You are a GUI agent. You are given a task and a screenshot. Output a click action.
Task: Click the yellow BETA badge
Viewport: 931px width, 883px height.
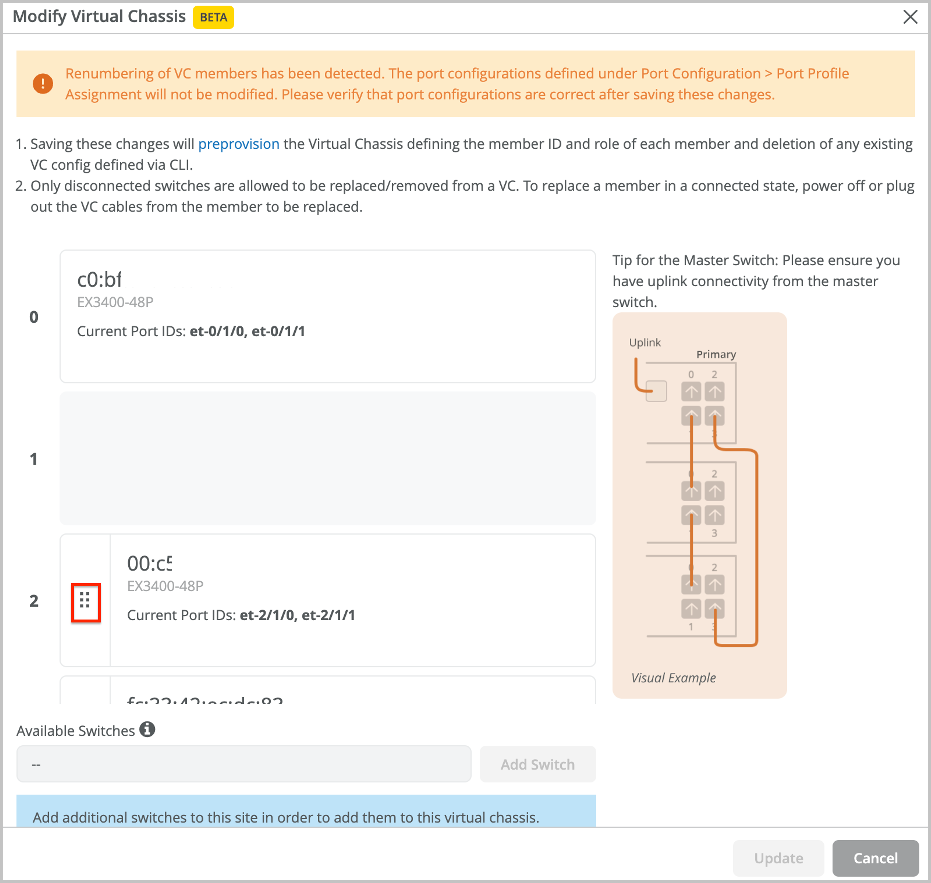214,17
